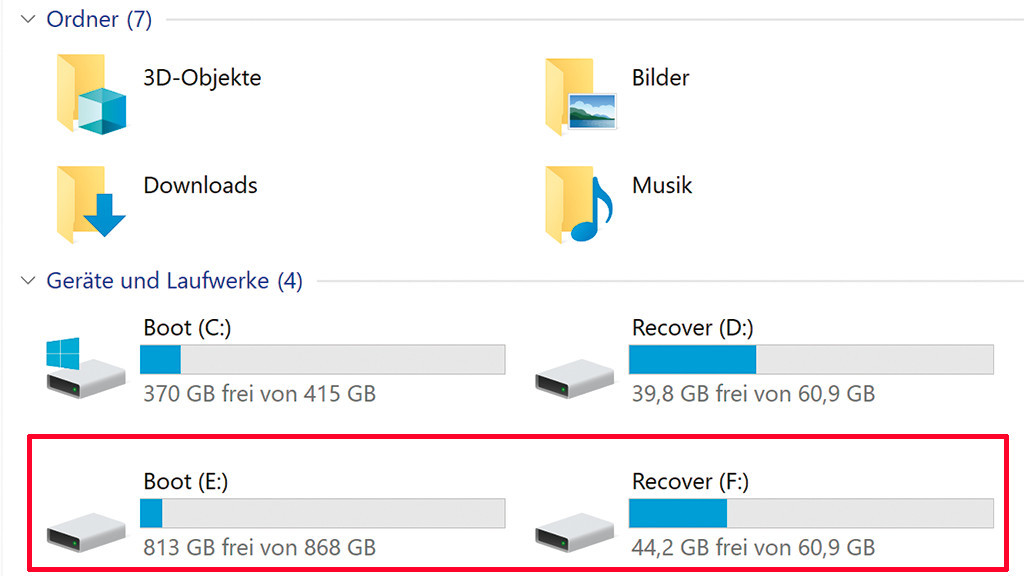Viewport: 1024px width, 576px height.
Task: Click the text 370 GB frei von 415 GB
Action: click(x=259, y=394)
